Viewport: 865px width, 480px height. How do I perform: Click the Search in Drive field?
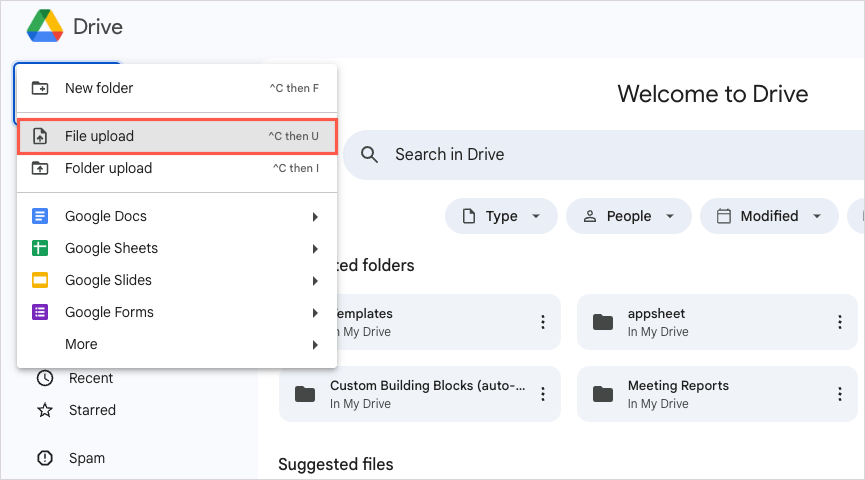[x=604, y=154]
